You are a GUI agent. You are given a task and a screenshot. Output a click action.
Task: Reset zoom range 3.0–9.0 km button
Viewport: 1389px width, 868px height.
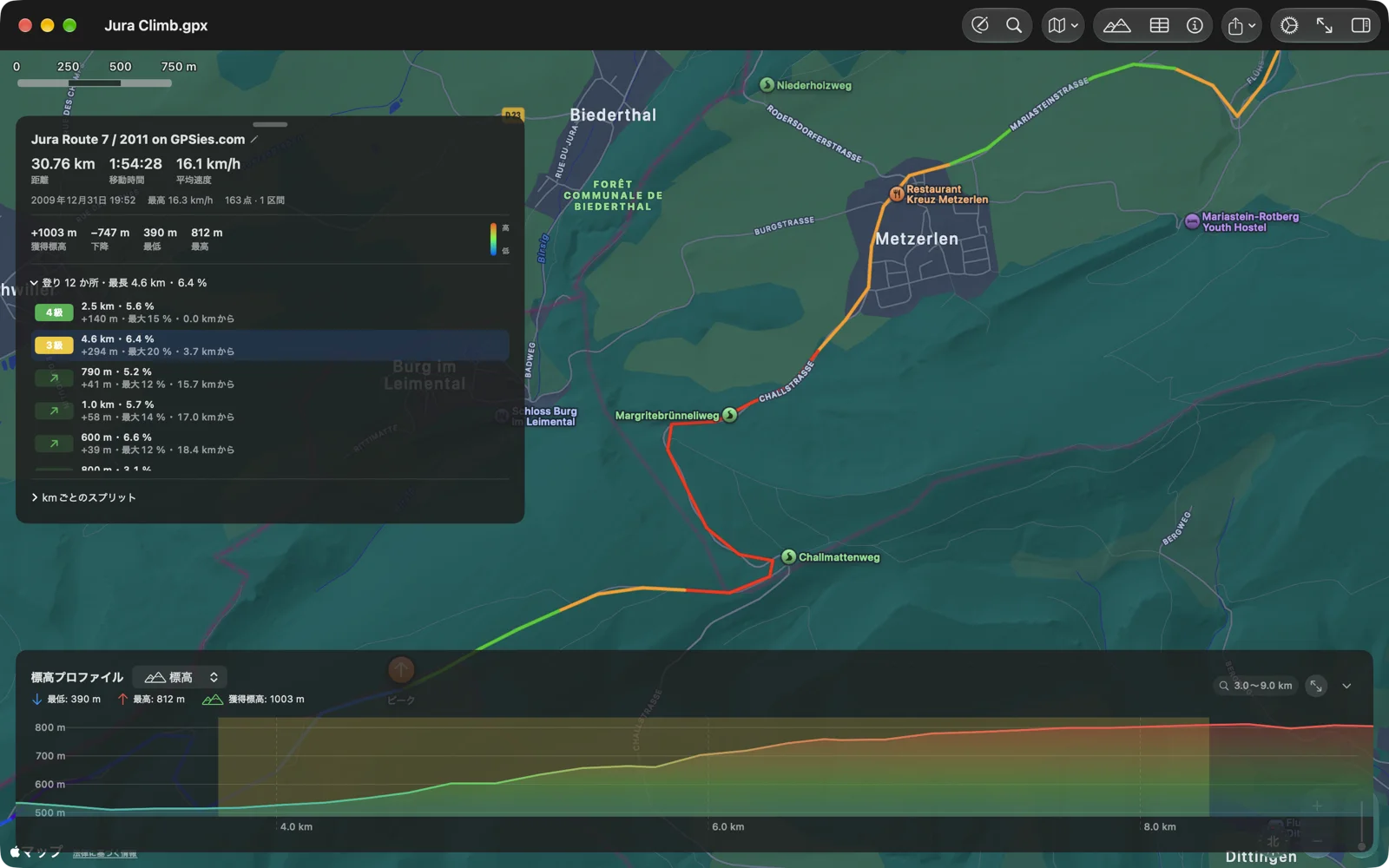1255,686
